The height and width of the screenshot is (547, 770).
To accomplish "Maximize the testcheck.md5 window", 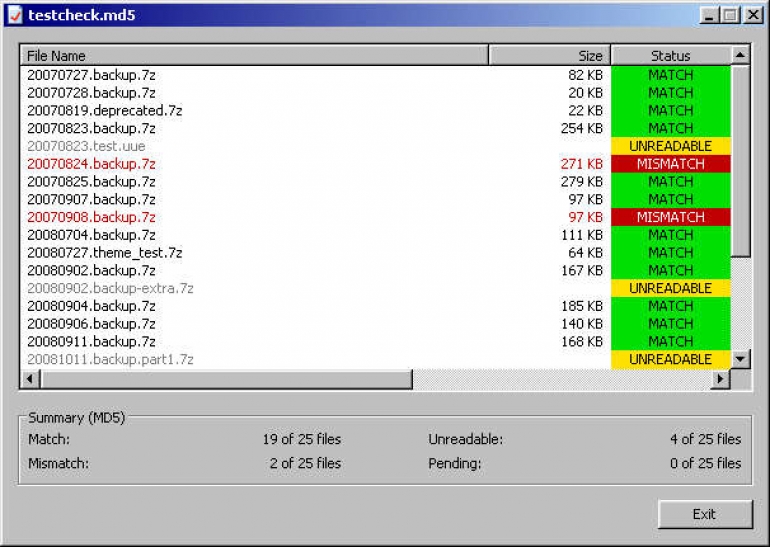I will pos(729,15).
